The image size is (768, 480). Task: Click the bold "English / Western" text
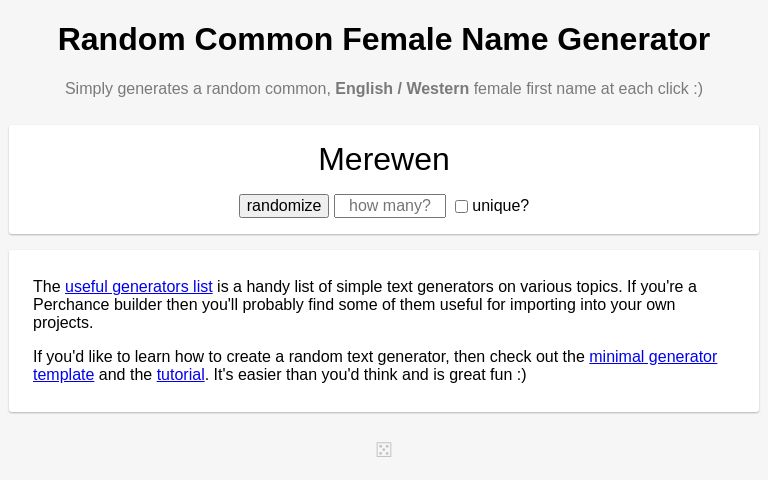pyautogui.click(x=402, y=89)
